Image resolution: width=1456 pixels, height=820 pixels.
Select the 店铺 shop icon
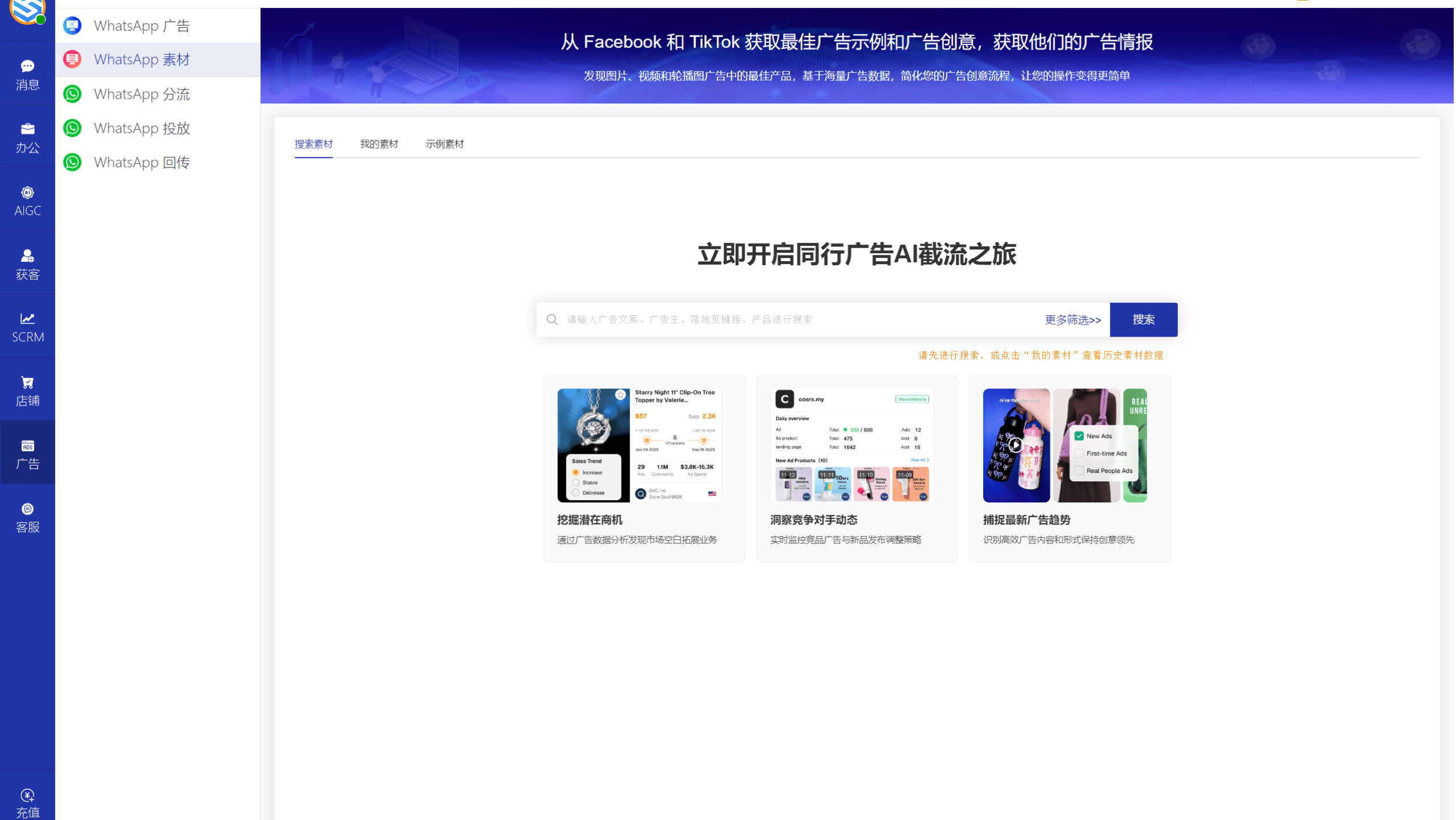point(27,390)
